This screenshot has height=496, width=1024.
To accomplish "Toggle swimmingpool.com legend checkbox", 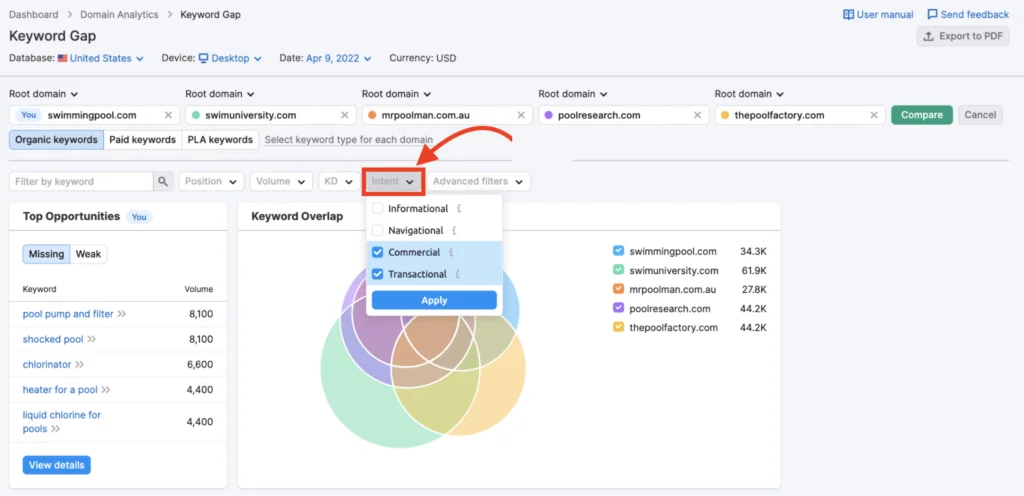I will click(x=618, y=251).
